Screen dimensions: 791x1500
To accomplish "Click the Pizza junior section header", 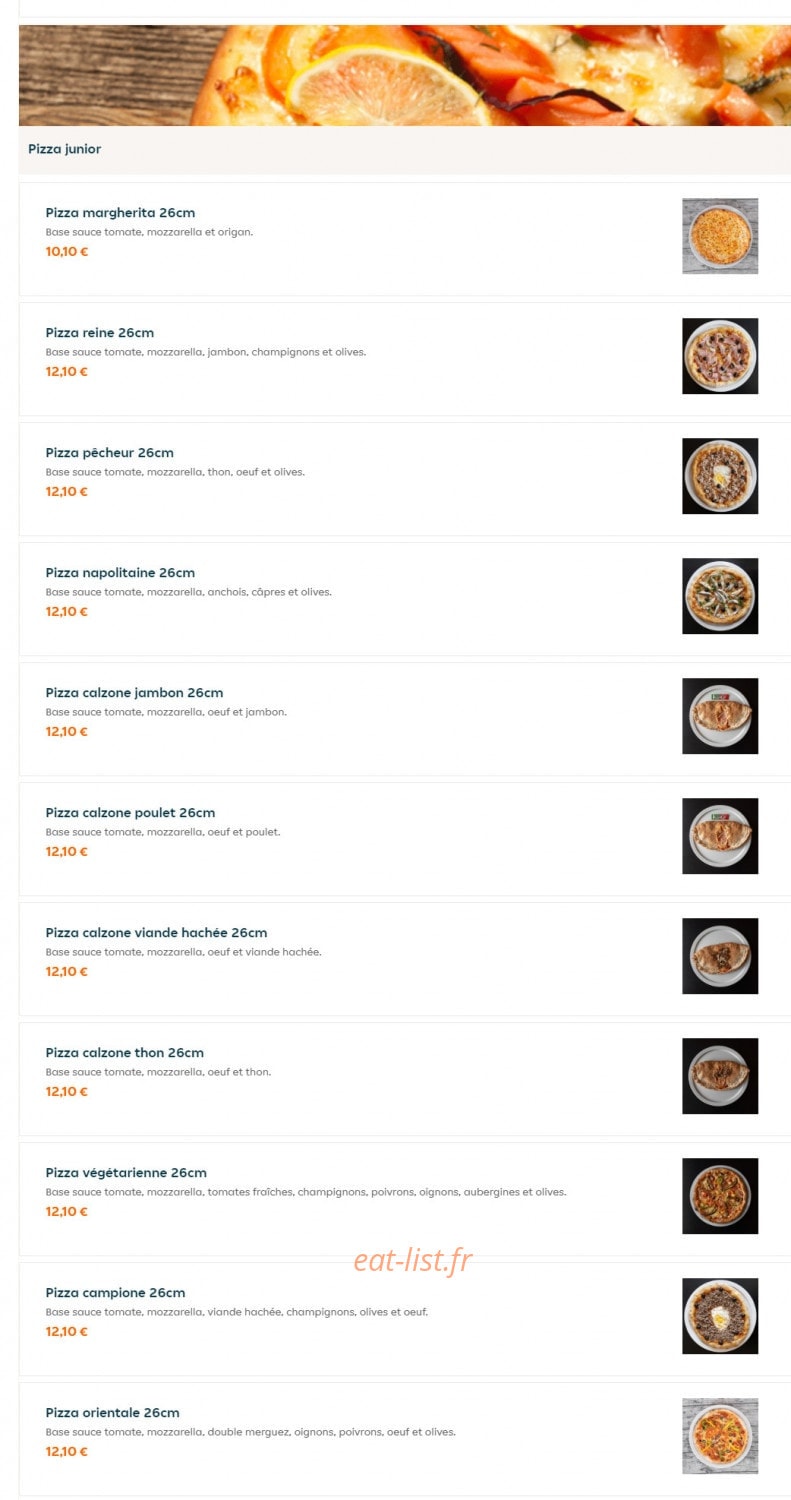I will click(65, 149).
